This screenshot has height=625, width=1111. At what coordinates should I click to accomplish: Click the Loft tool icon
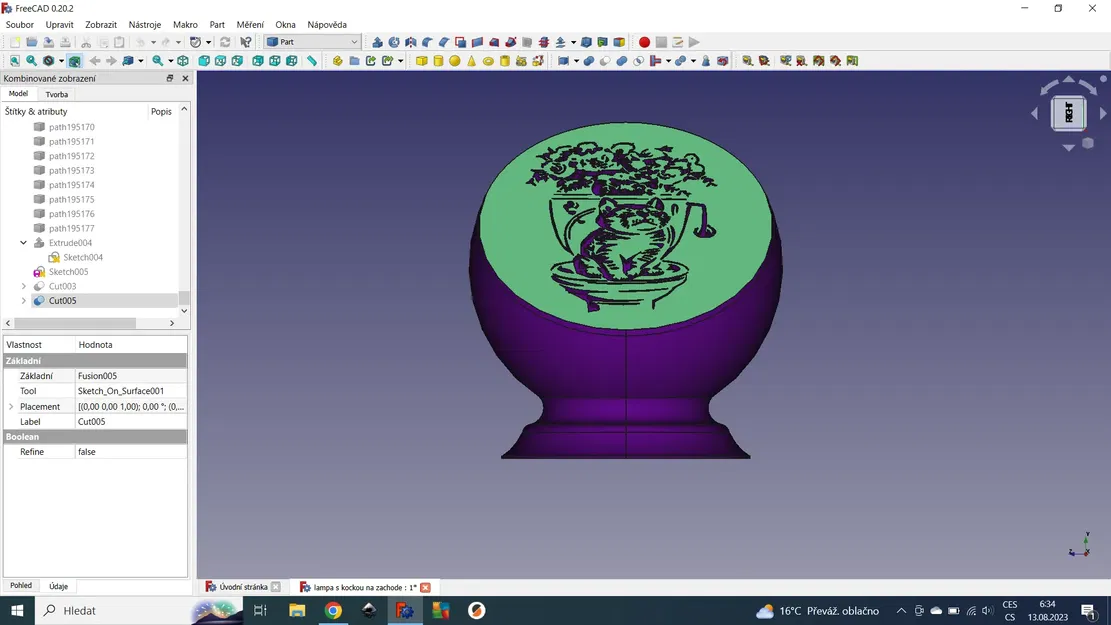(495, 42)
